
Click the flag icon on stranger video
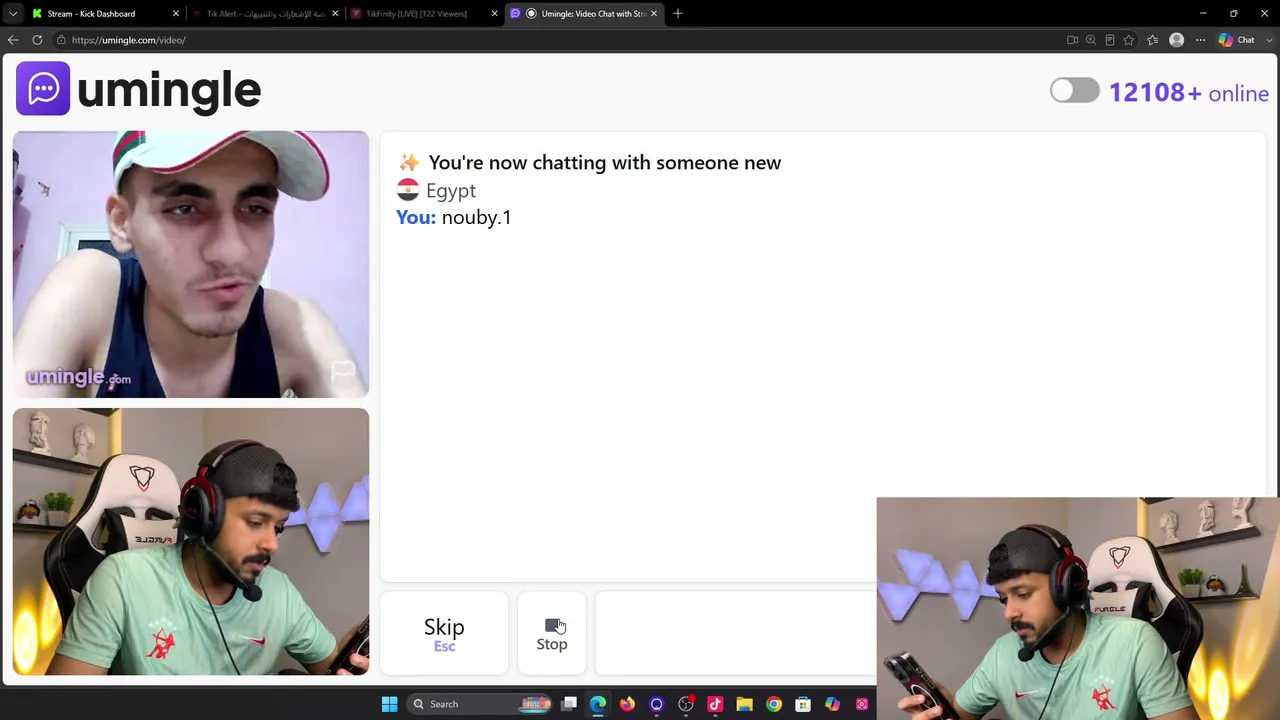pyautogui.click(x=343, y=373)
